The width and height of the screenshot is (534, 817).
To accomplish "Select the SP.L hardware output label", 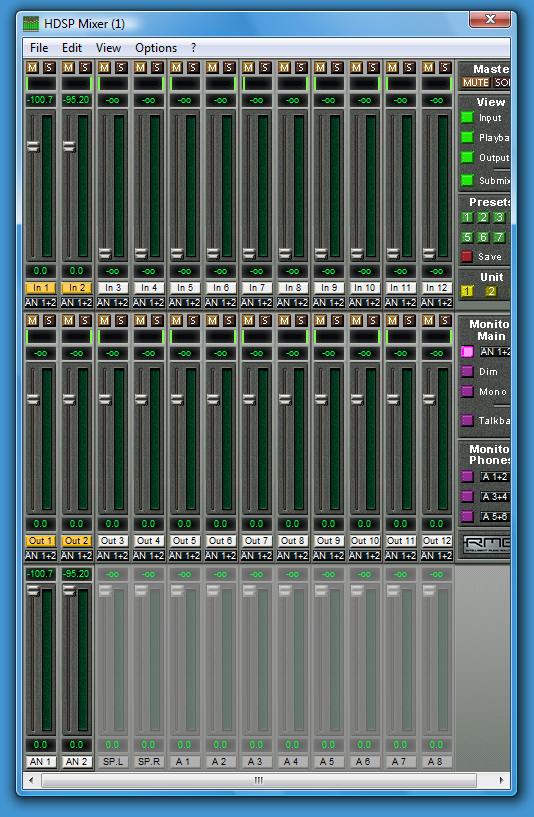I will 113,761.
